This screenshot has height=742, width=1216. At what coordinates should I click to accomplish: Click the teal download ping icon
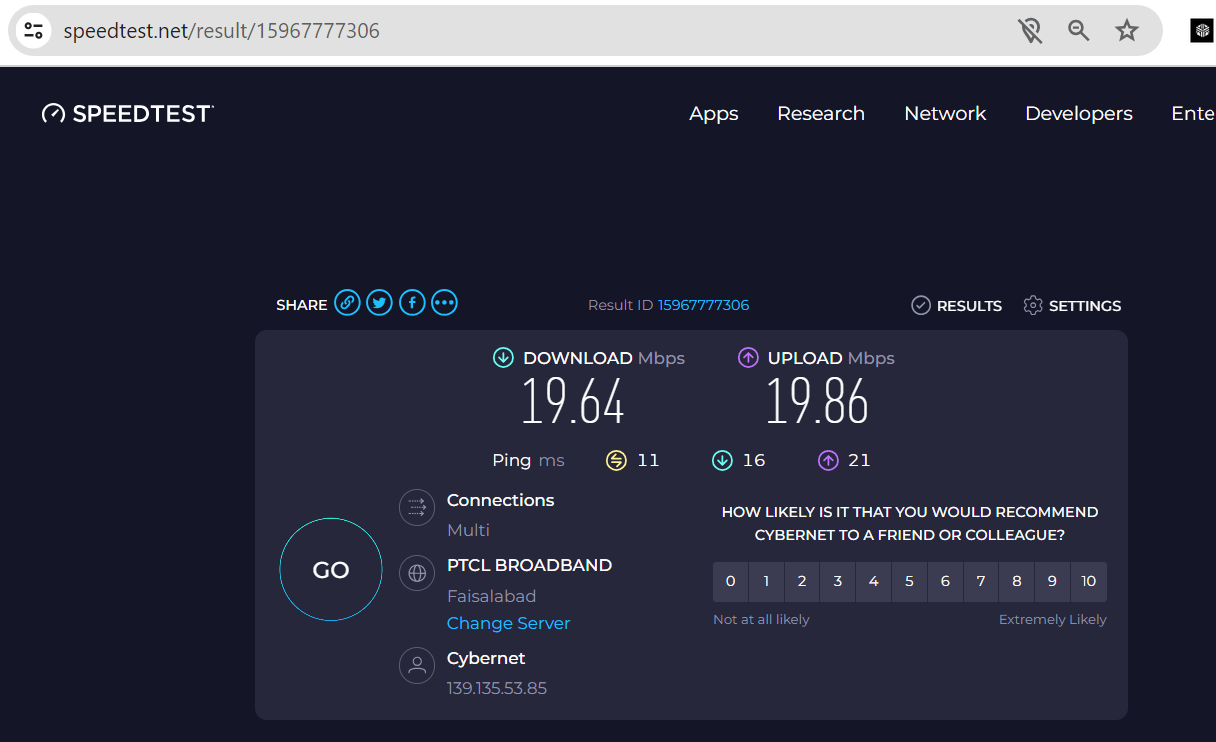pyautogui.click(x=722, y=460)
